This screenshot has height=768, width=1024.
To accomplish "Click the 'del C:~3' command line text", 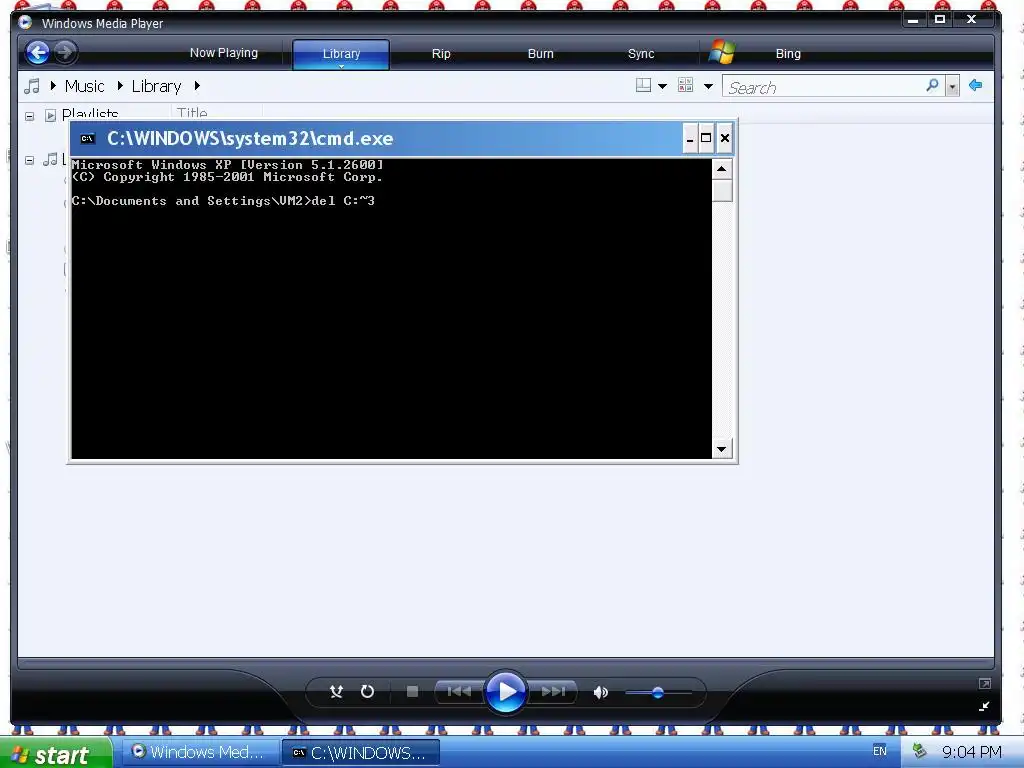I will coord(343,201).
